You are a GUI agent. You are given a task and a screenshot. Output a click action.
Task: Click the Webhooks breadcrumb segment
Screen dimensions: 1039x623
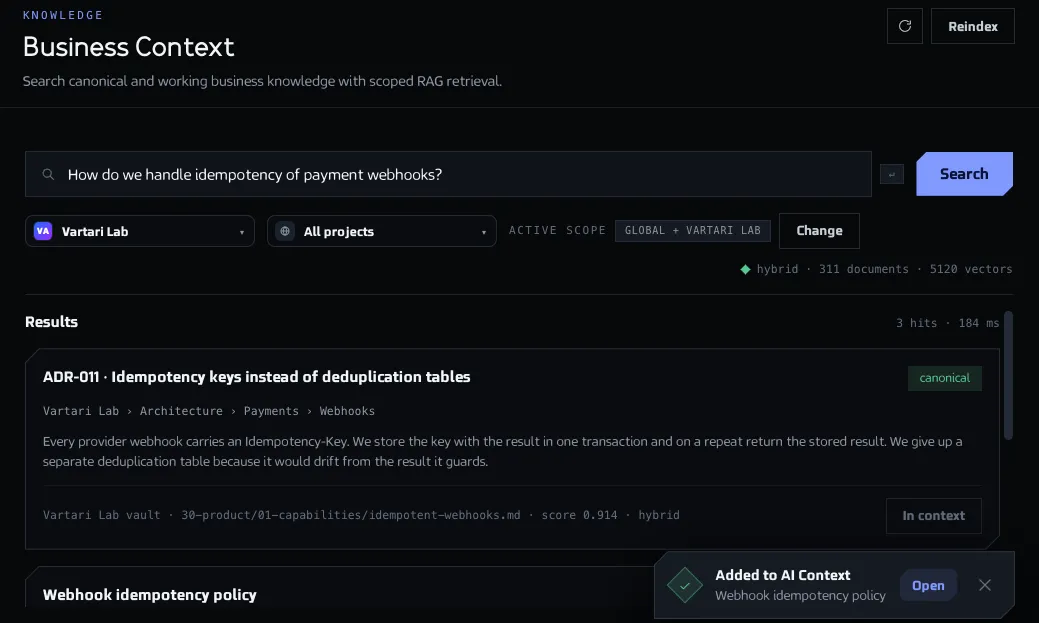click(x=347, y=411)
